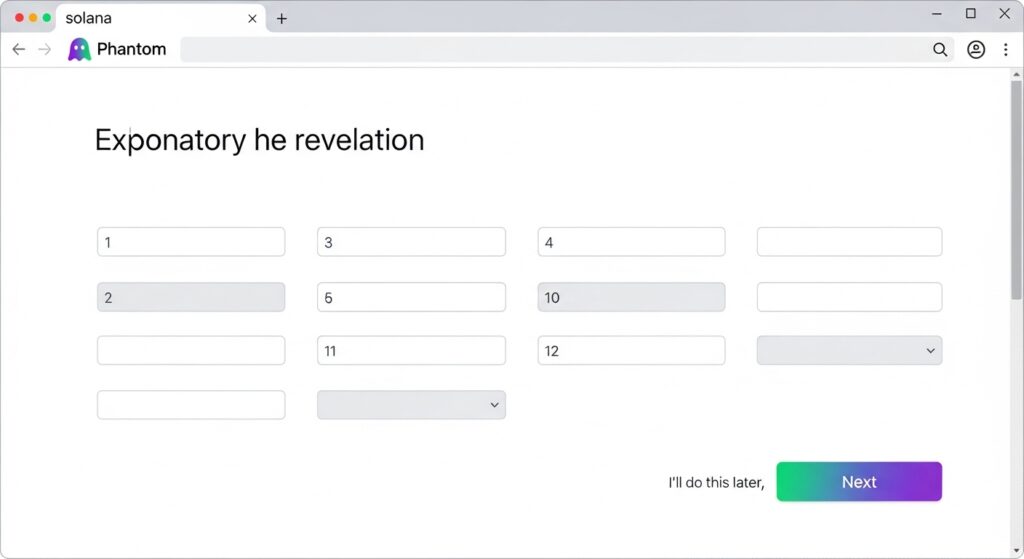
Task: Click the greyed field numbered 10
Action: pyautogui.click(x=631, y=297)
